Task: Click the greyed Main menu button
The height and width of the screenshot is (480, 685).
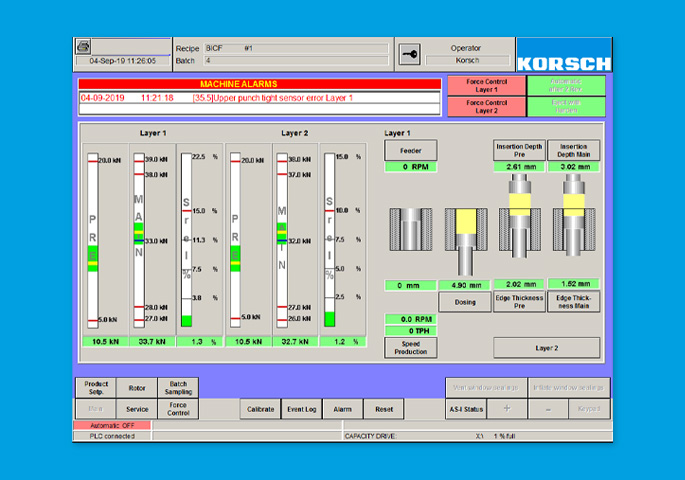Action: tap(96, 409)
